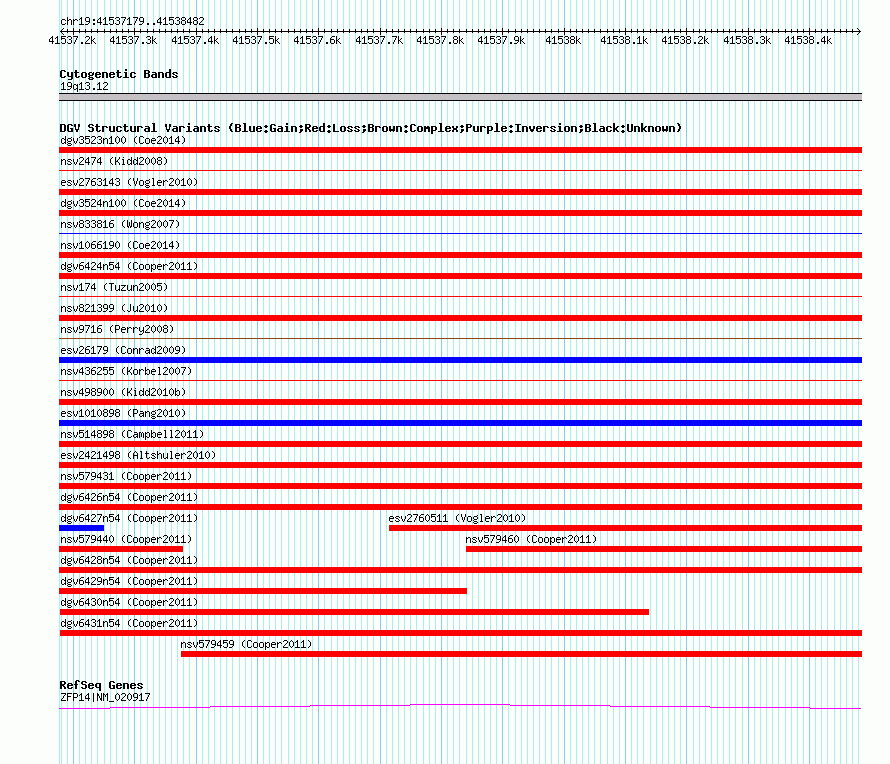The height and width of the screenshot is (764, 890).
Task: Click the chr19:41537179..41538482 coordinates label
Action: (132, 21)
